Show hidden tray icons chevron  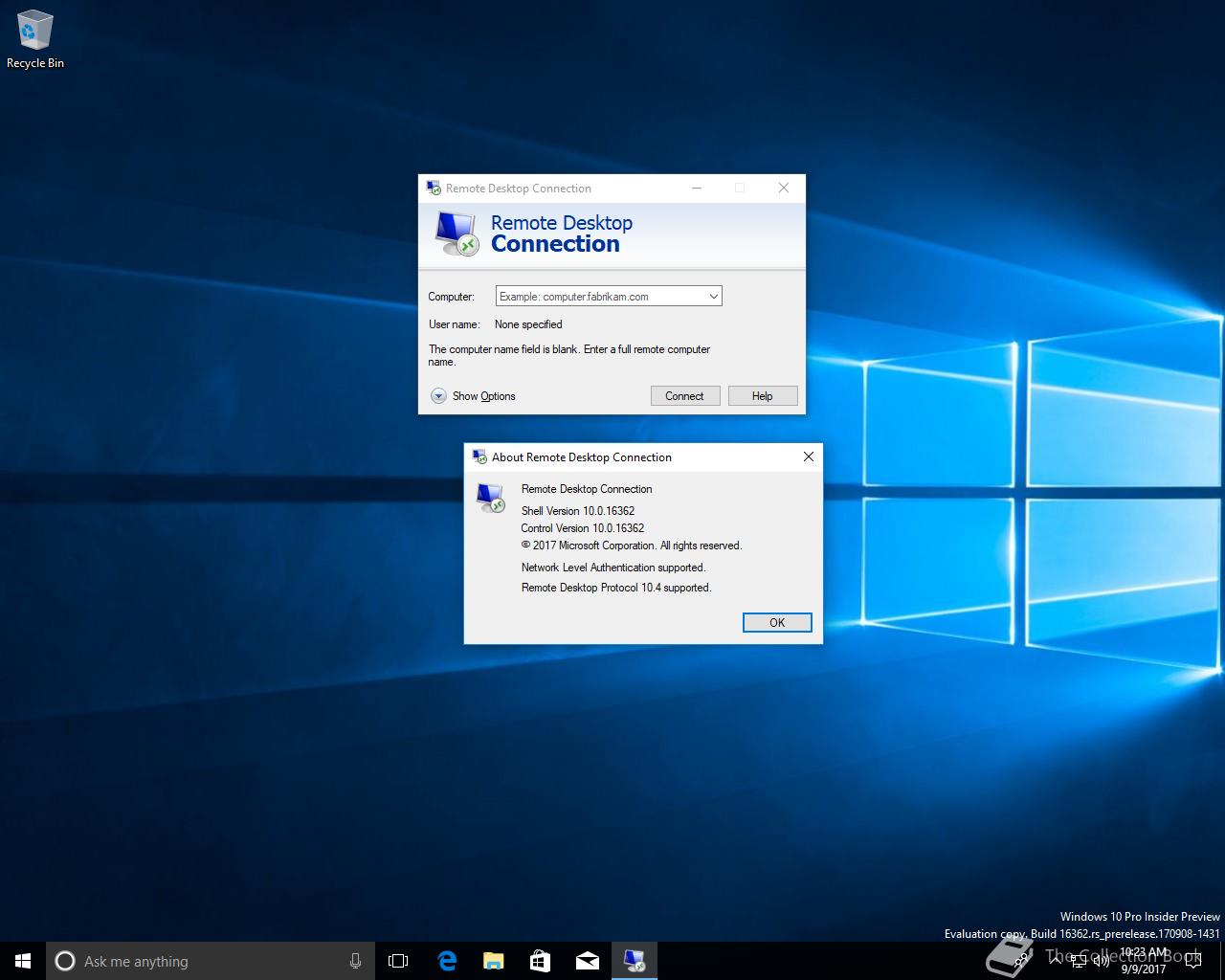[x=1056, y=959]
